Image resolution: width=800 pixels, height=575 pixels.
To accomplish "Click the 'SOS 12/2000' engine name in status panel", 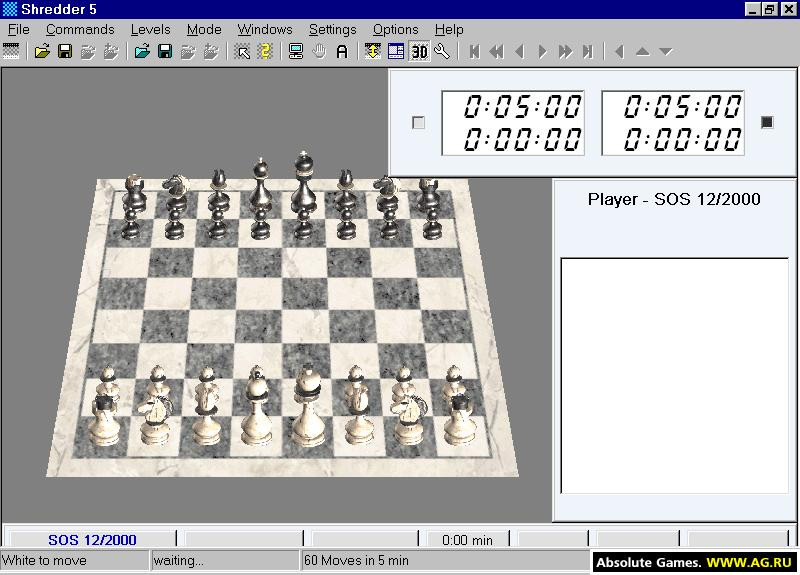I will 92,540.
